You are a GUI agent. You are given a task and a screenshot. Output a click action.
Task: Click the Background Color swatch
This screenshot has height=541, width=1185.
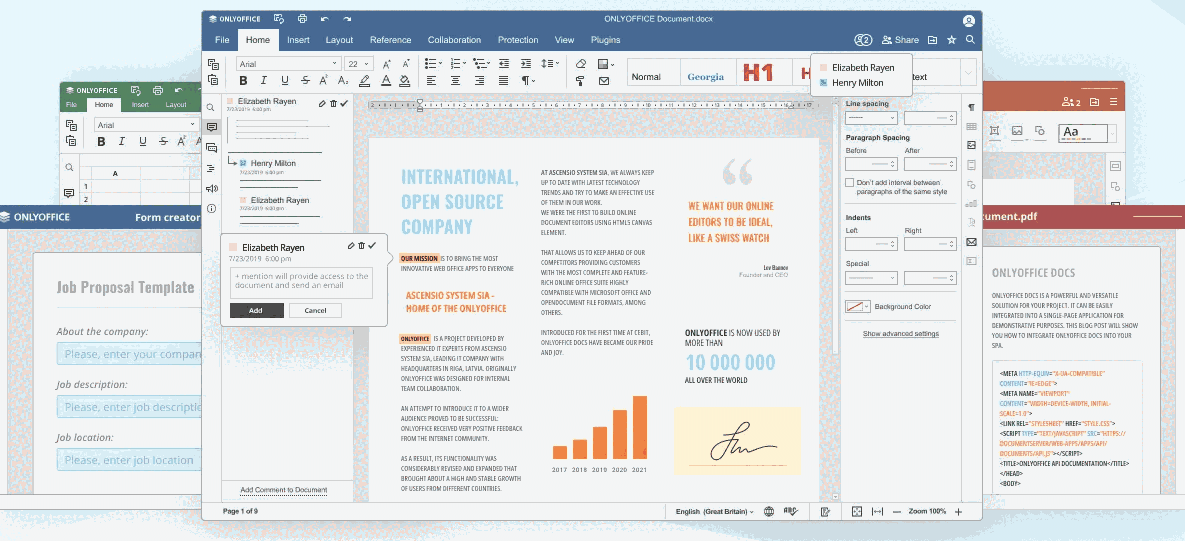click(856, 307)
